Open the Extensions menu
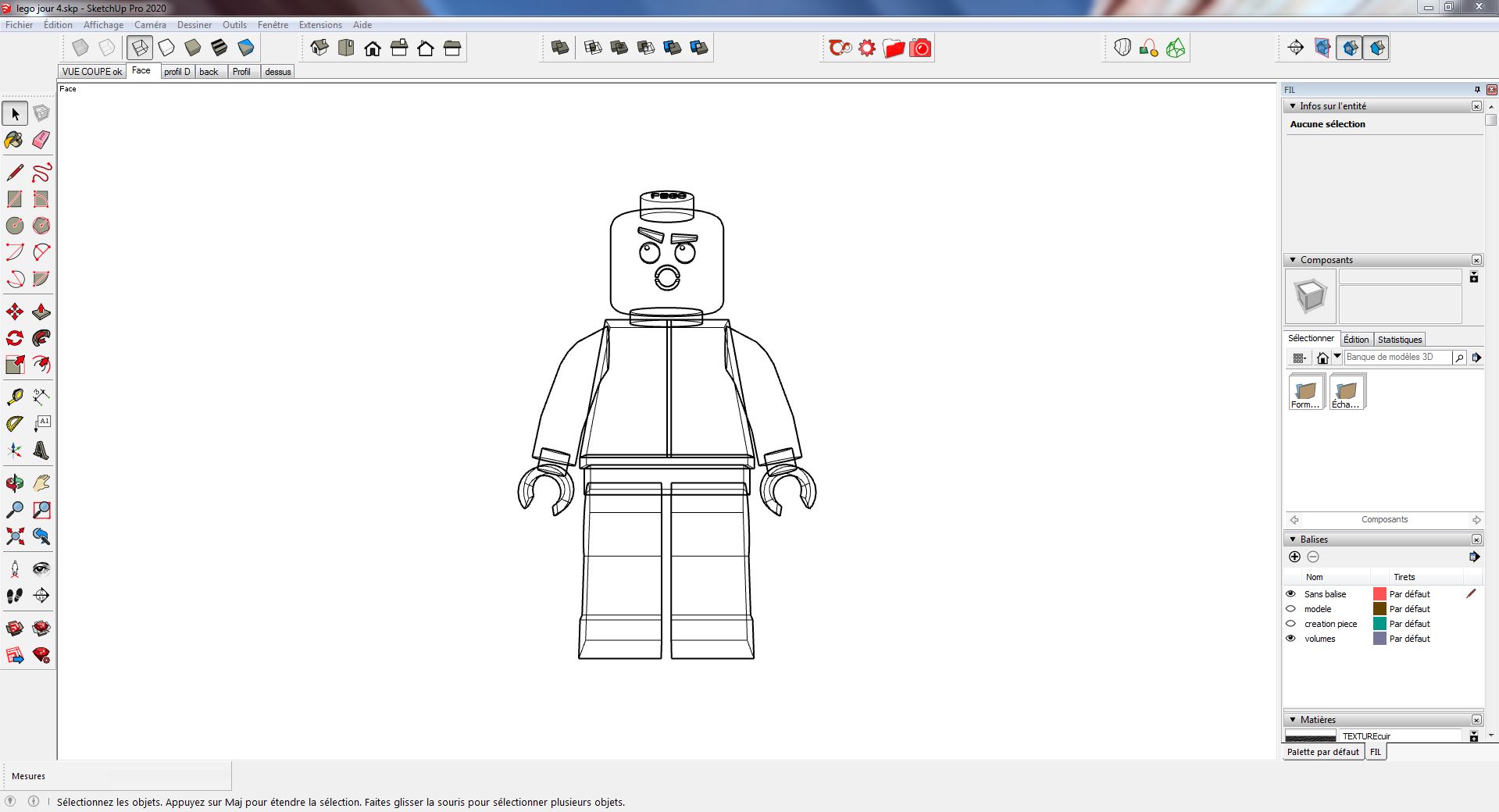 [320, 25]
